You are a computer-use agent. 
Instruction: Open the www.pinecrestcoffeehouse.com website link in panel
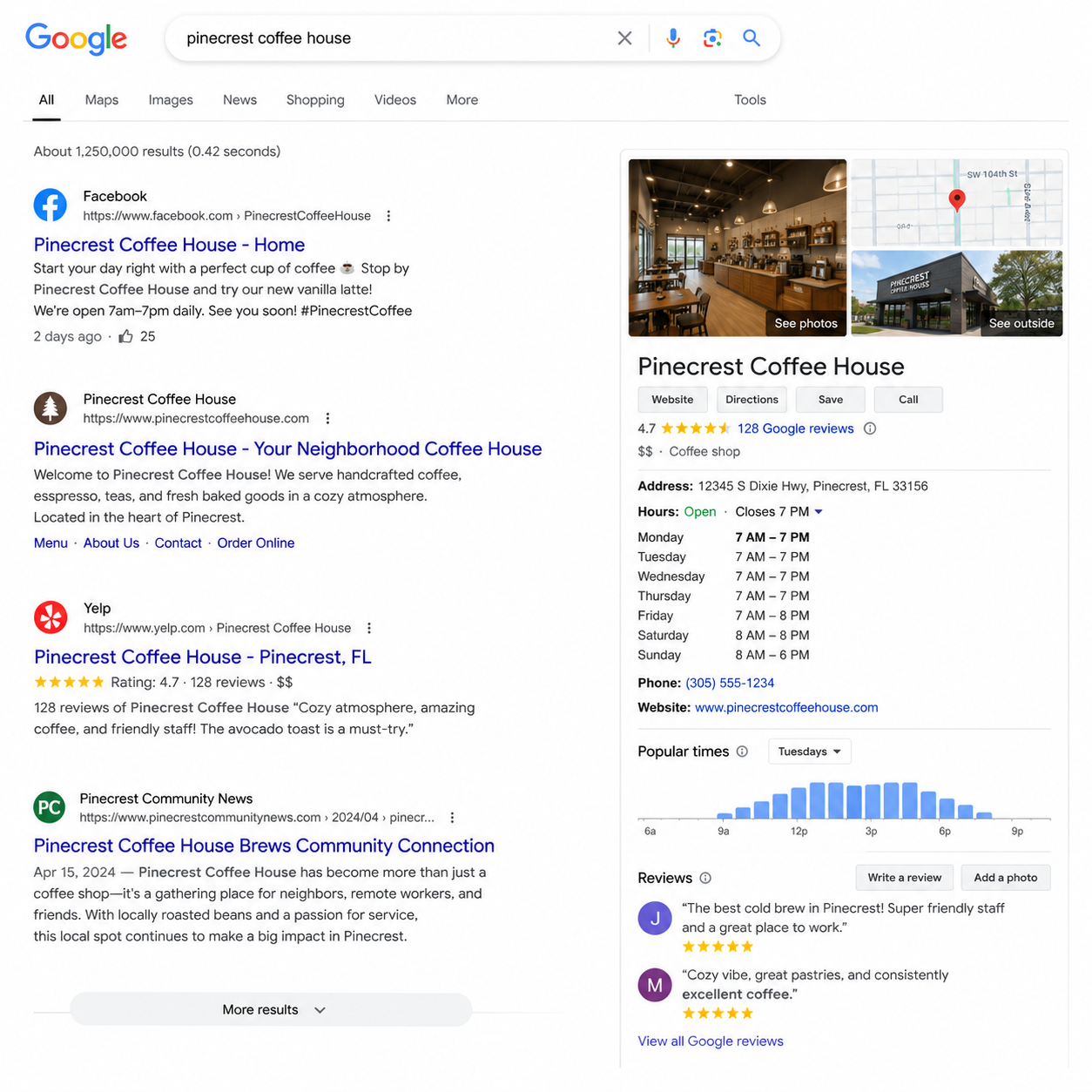786,708
